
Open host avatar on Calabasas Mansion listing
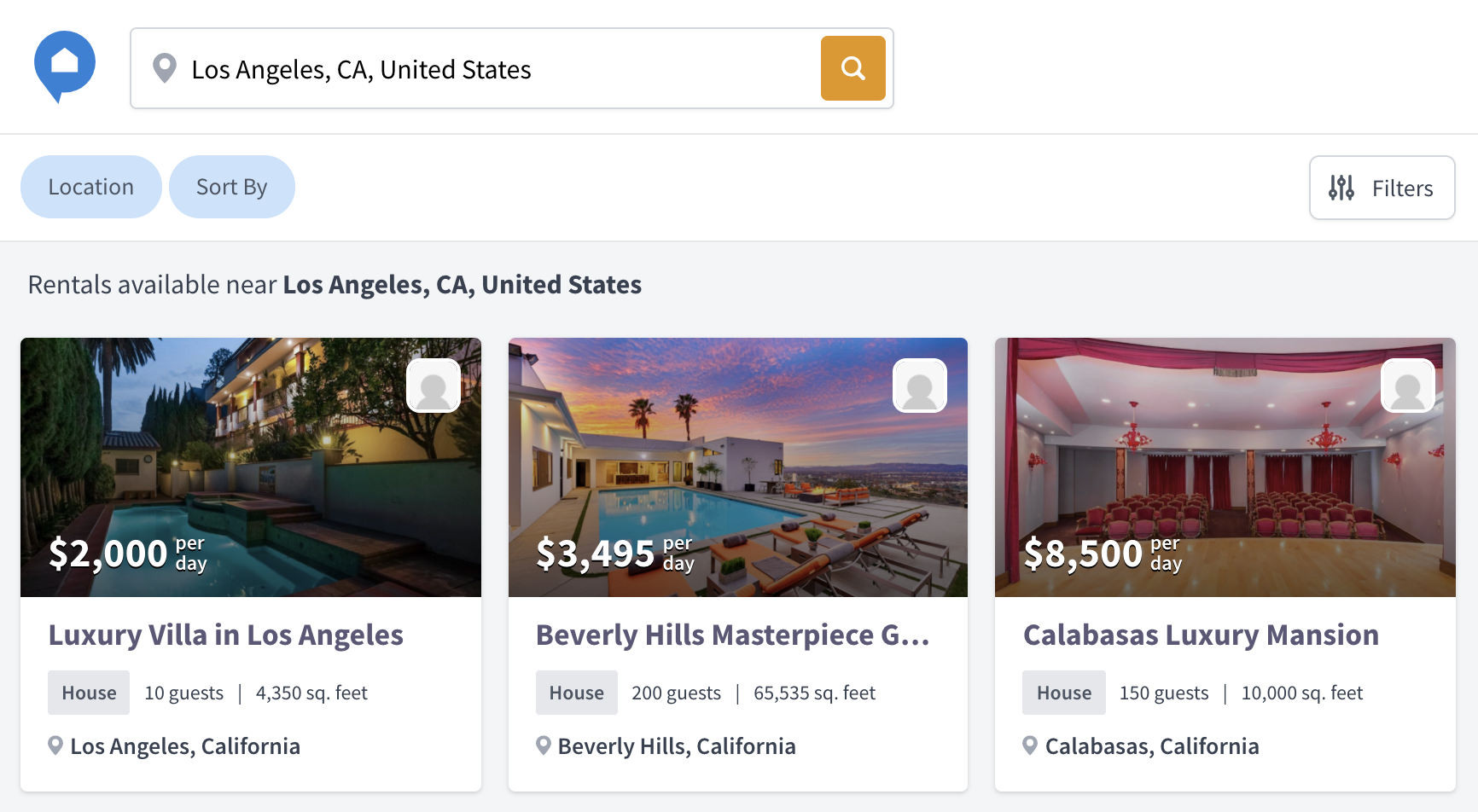(1407, 386)
